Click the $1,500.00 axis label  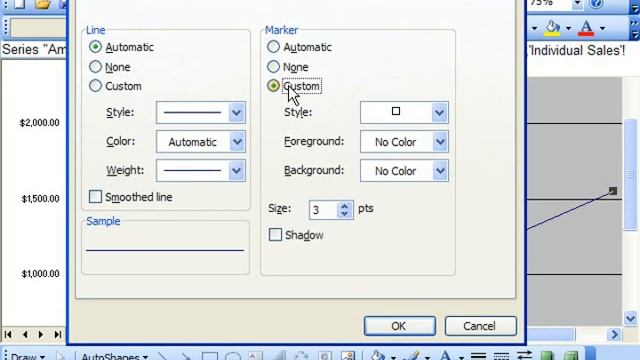point(40,199)
